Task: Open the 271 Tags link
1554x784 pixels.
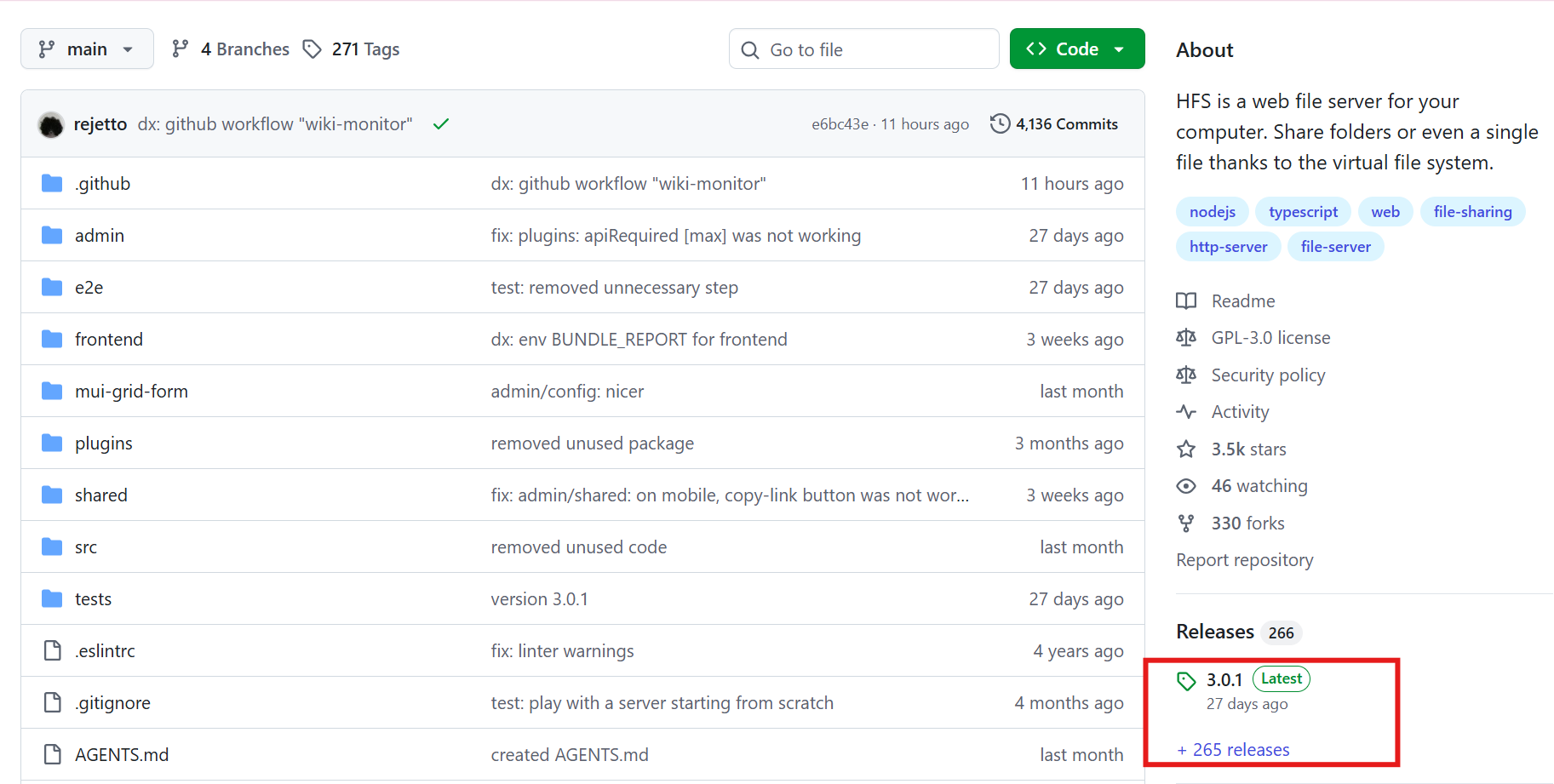Action: tap(352, 49)
